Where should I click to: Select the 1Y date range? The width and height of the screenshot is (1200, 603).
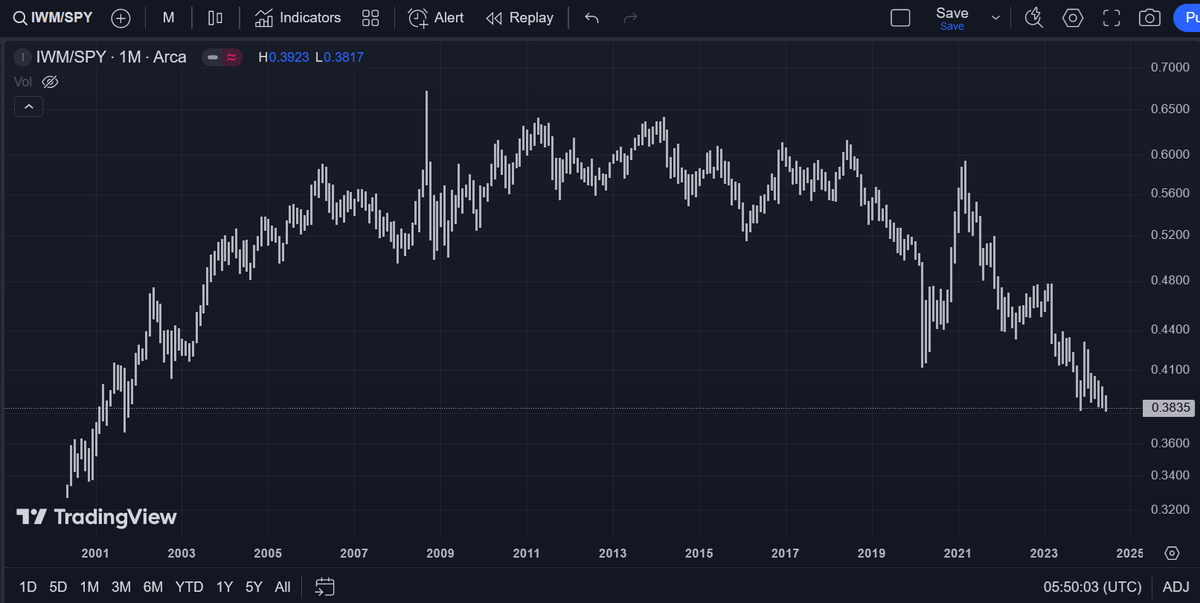(x=224, y=587)
